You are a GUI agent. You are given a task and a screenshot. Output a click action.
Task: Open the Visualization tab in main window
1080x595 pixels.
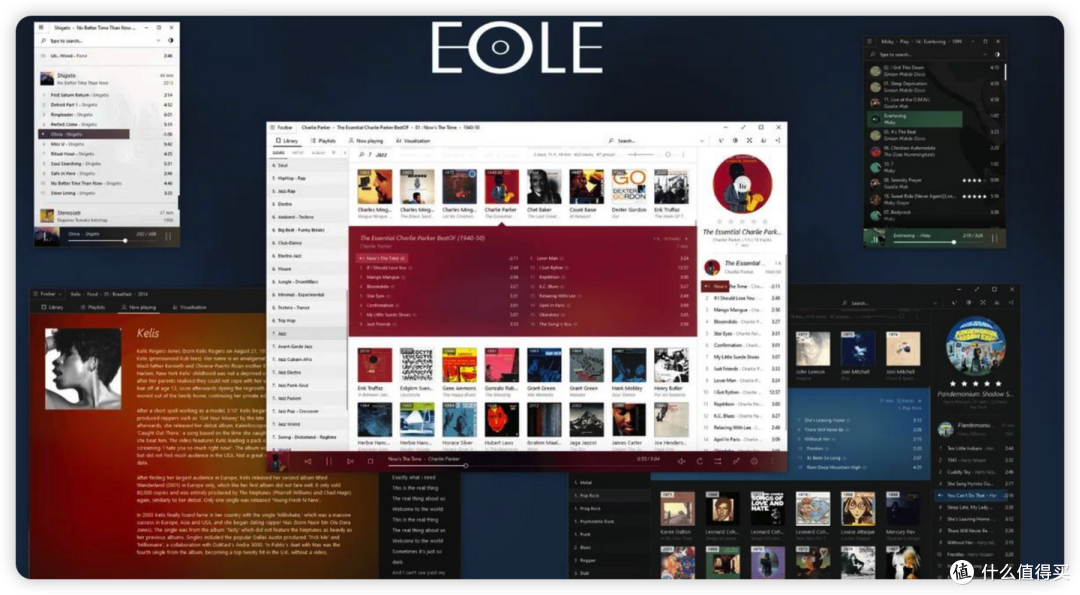point(413,140)
